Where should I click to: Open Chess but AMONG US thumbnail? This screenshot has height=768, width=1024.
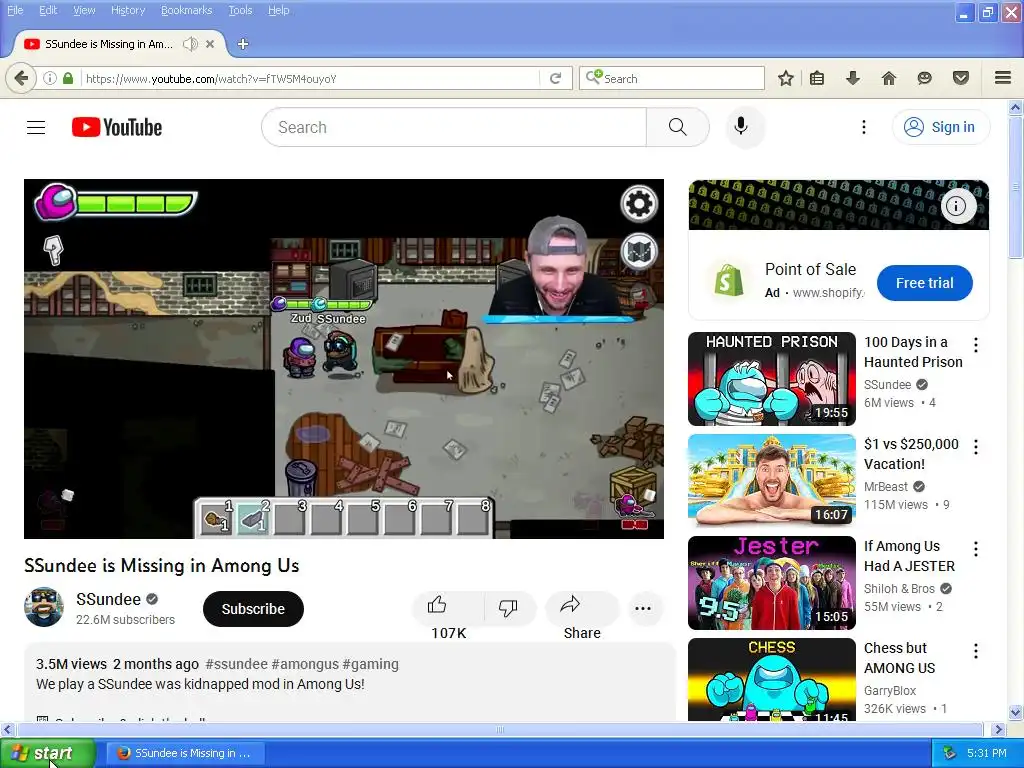coord(771,679)
